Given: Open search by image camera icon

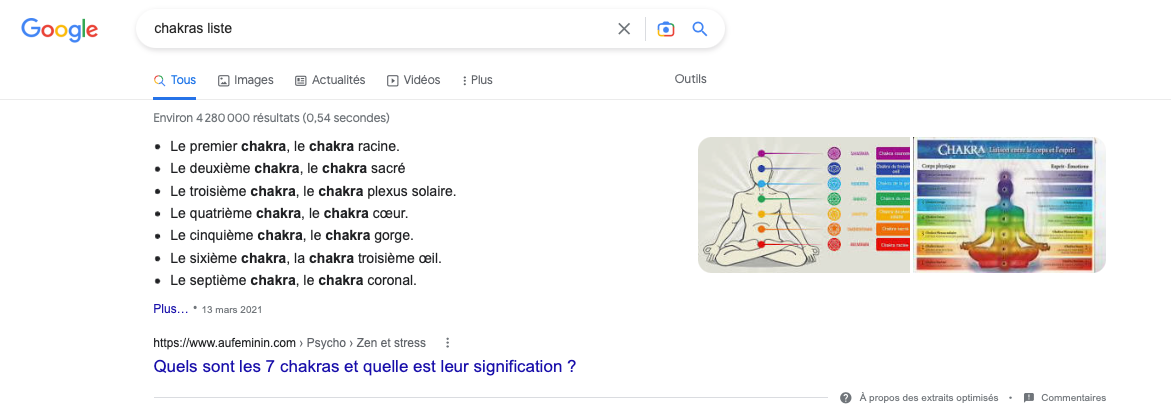Looking at the screenshot, I should pos(665,29).
